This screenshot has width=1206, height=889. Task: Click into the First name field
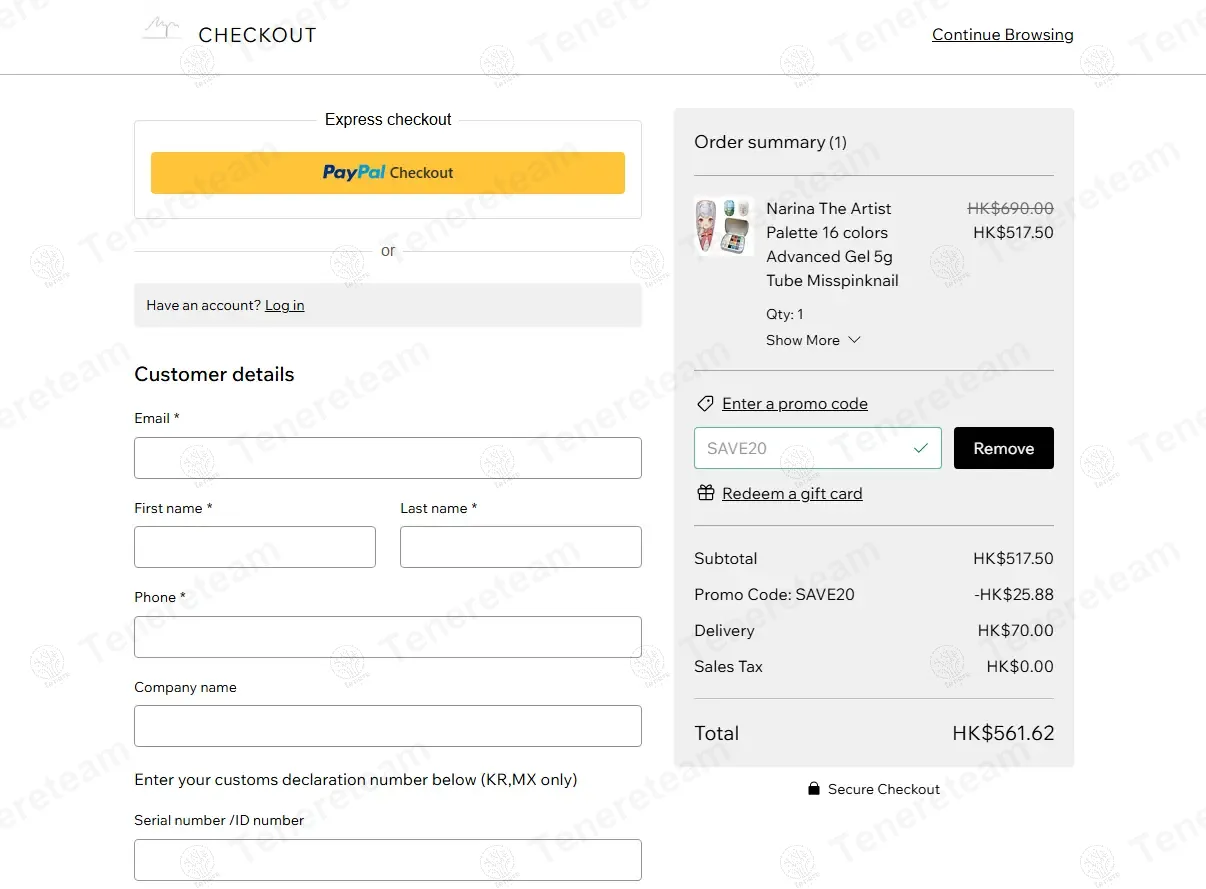pyautogui.click(x=255, y=547)
